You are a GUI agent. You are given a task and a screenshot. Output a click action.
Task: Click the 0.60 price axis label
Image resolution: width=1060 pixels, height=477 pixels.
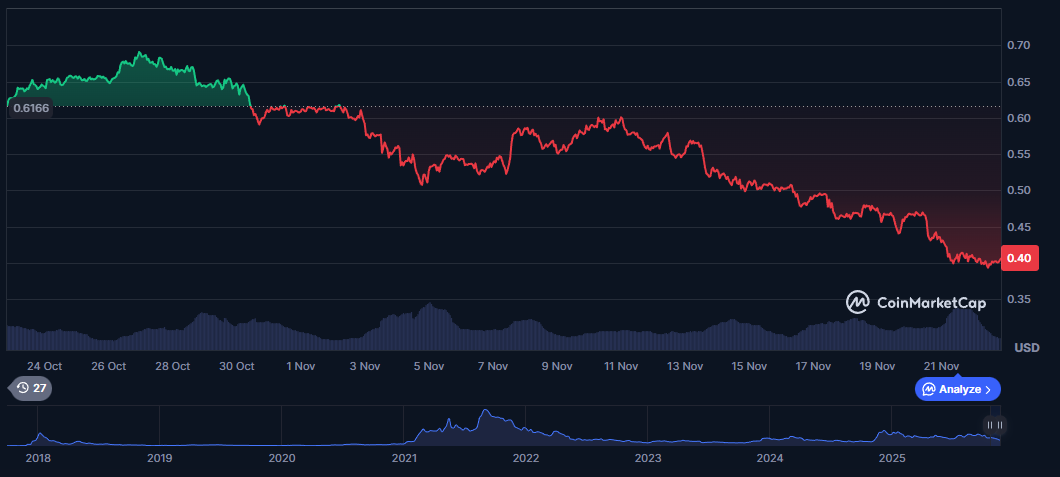1018,118
